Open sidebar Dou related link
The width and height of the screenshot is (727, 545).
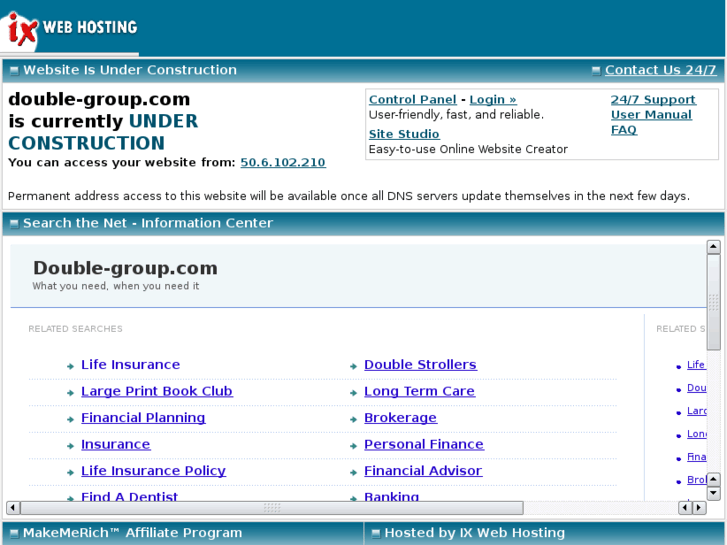[696, 388]
